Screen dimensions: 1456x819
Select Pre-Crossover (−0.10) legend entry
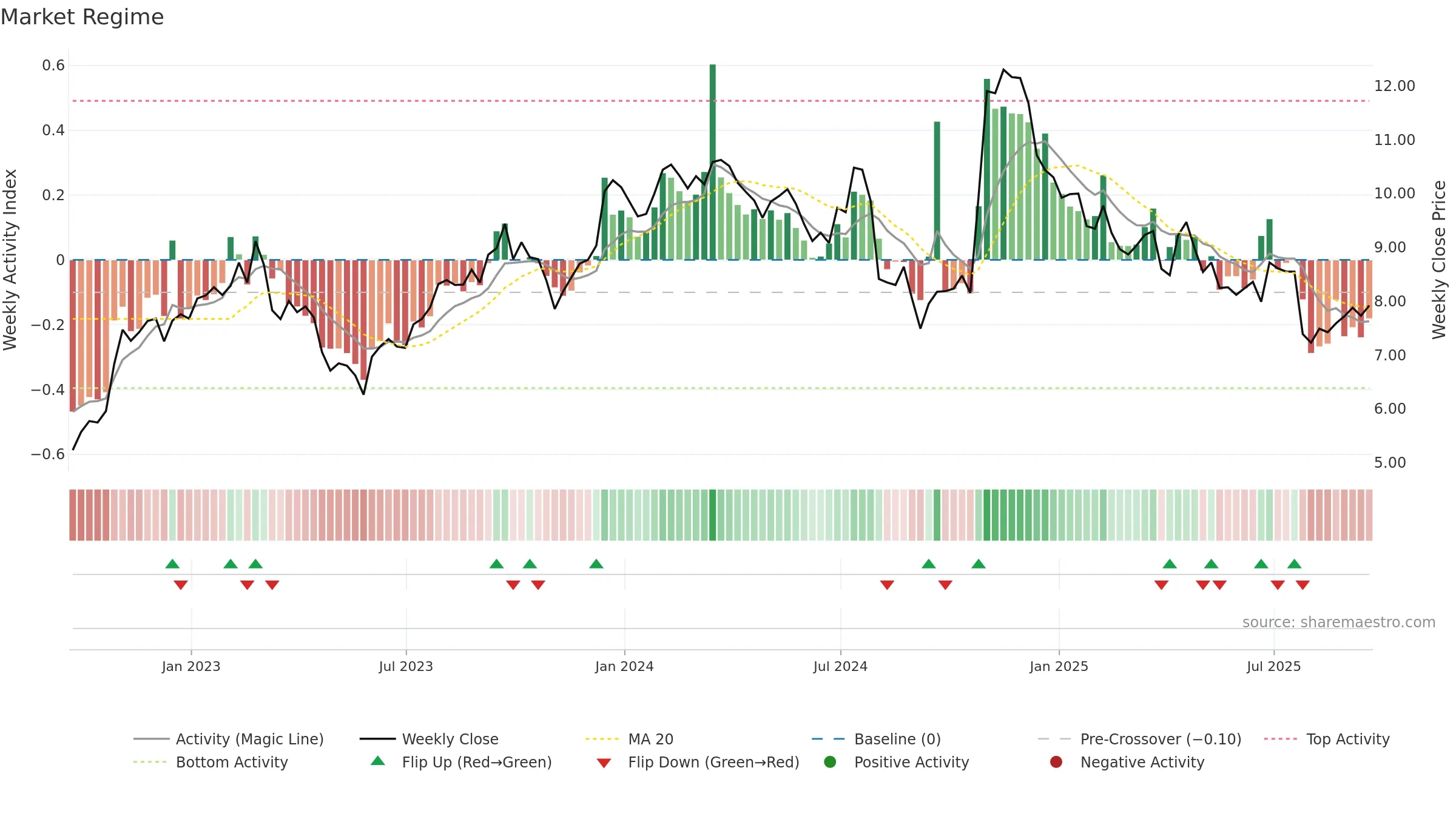pyautogui.click(x=1140, y=739)
